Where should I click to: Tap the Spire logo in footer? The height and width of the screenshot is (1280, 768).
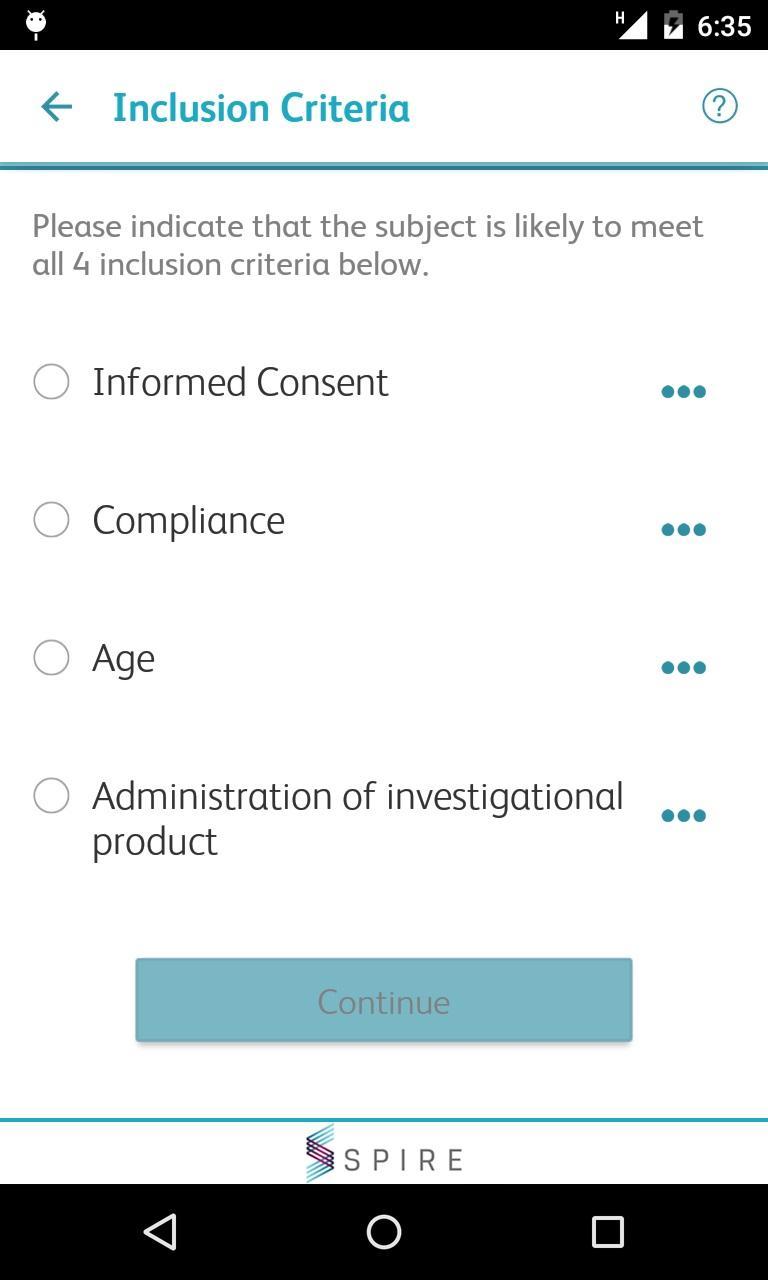[x=384, y=1155]
